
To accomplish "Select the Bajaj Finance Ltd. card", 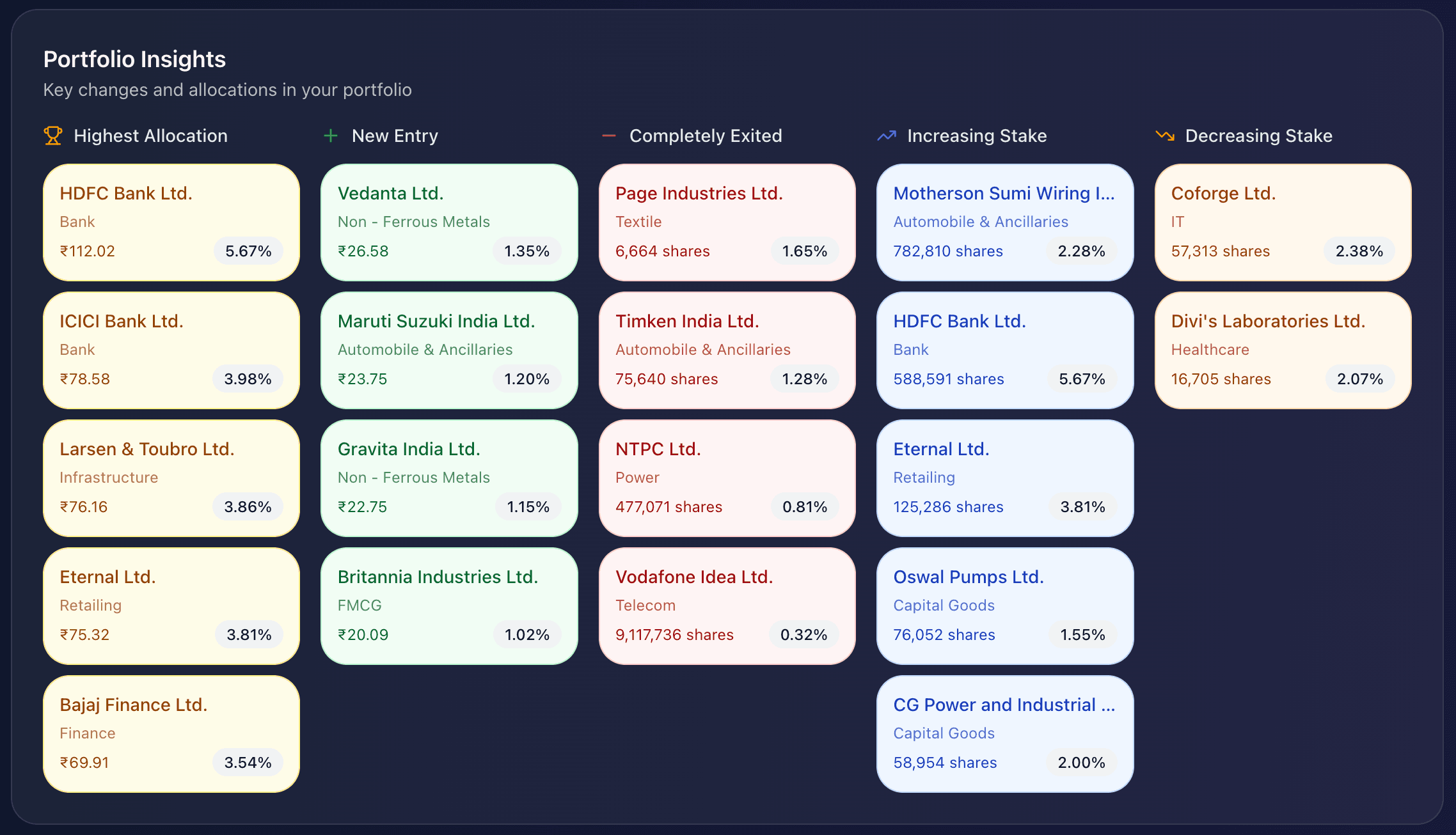I will point(171,733).
